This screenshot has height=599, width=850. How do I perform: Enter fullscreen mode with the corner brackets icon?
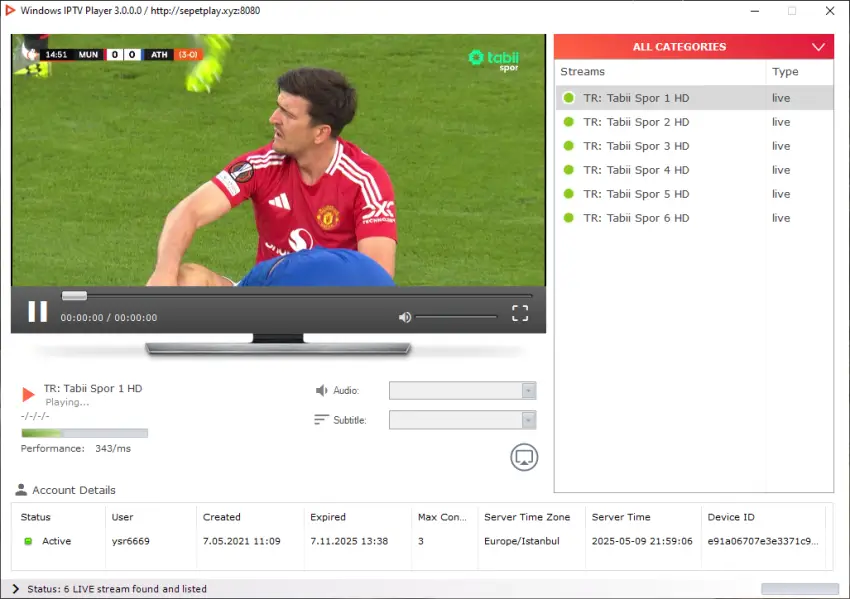(x=520, y=313)
